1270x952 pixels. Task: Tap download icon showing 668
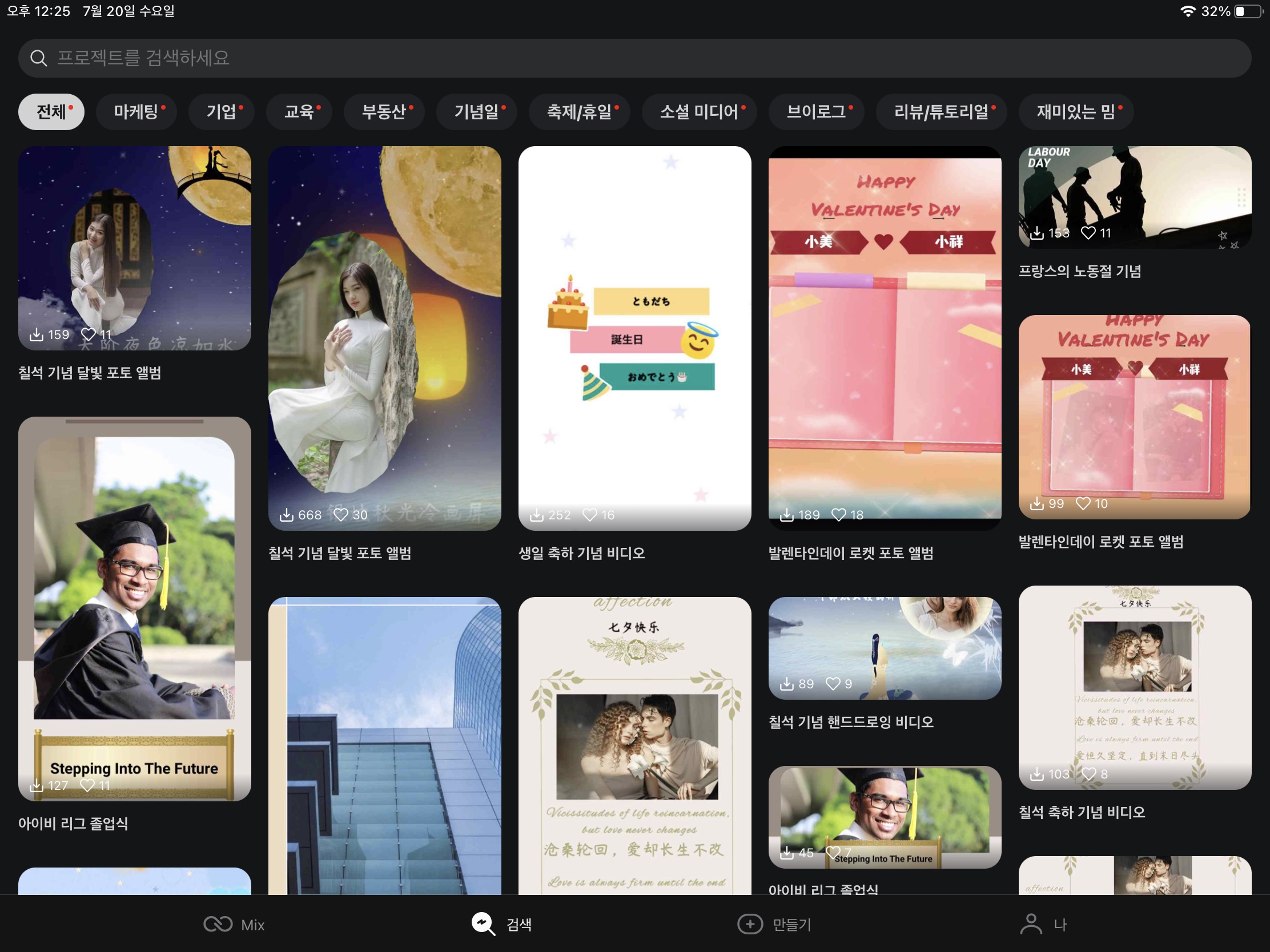point(286,515)
